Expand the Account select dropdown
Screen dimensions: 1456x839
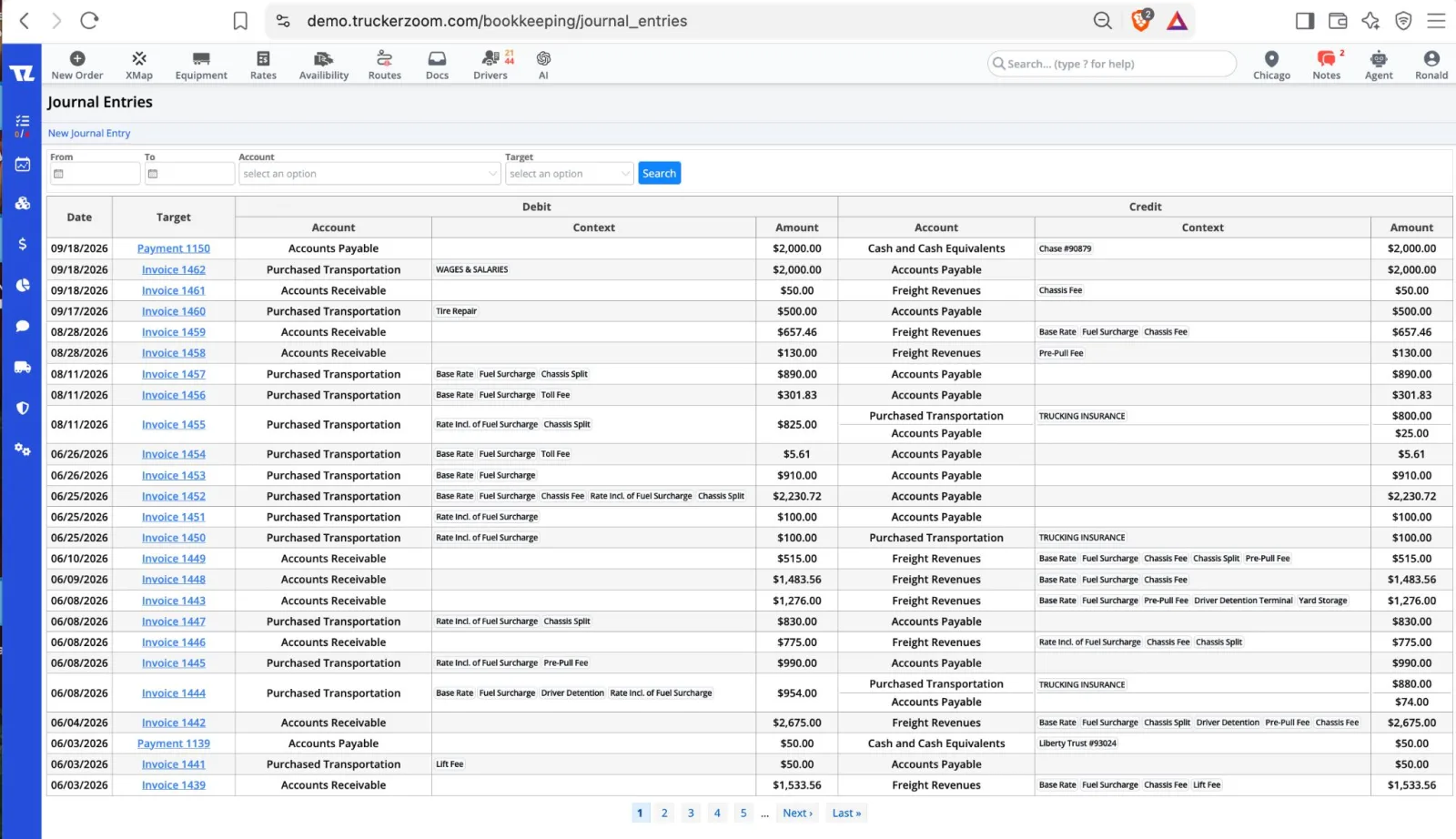tap(370, 174)
